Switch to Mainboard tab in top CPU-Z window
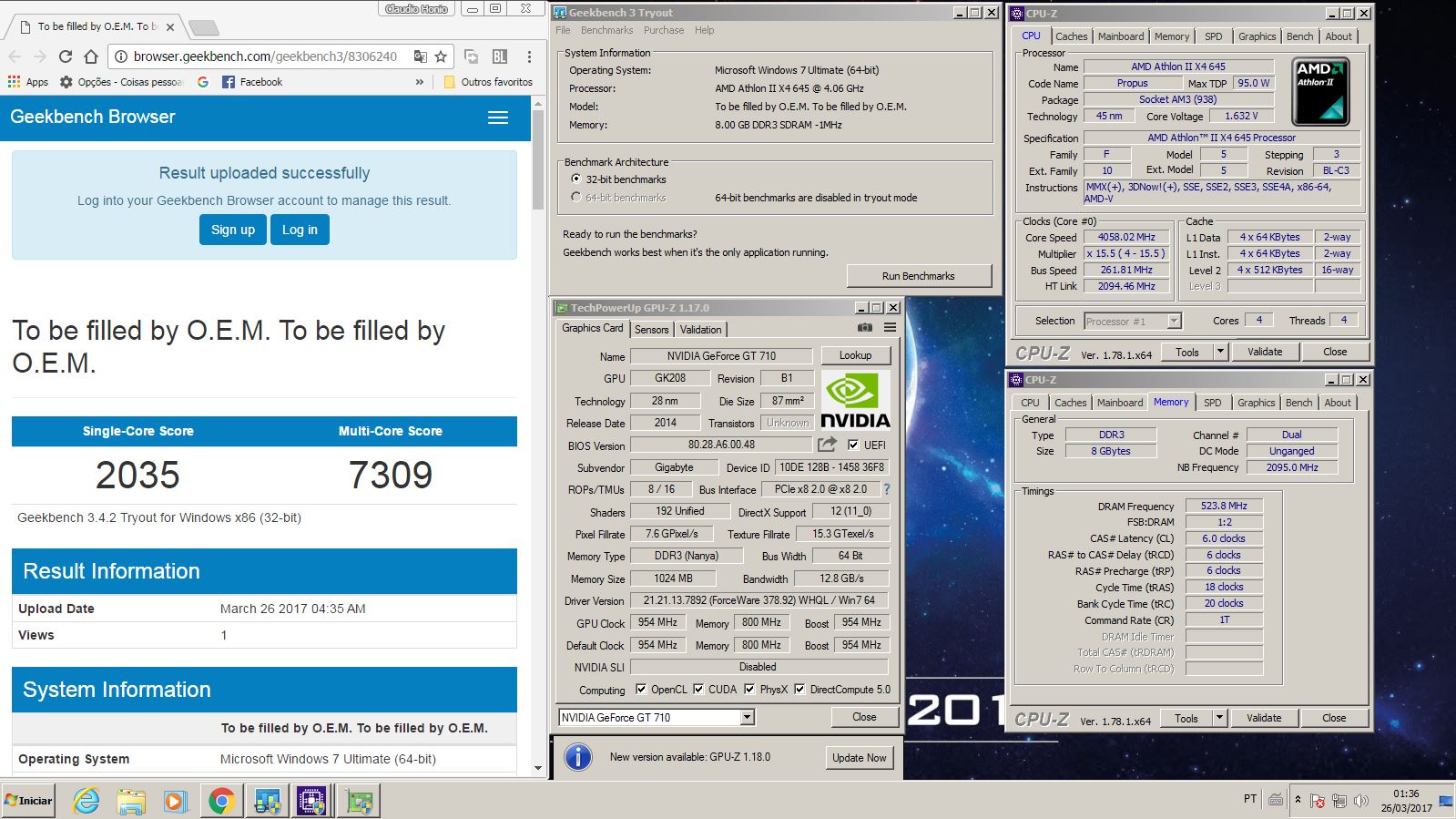The height and width of the screenshot is (819, 1456). pyautogui.click(x=1121, y=36)
